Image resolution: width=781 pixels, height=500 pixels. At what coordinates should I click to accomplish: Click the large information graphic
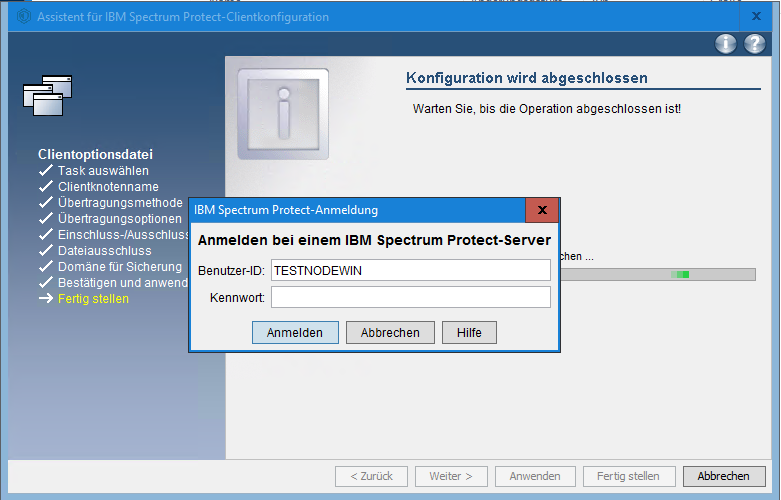pyautogui.click(x=283, y=114)
